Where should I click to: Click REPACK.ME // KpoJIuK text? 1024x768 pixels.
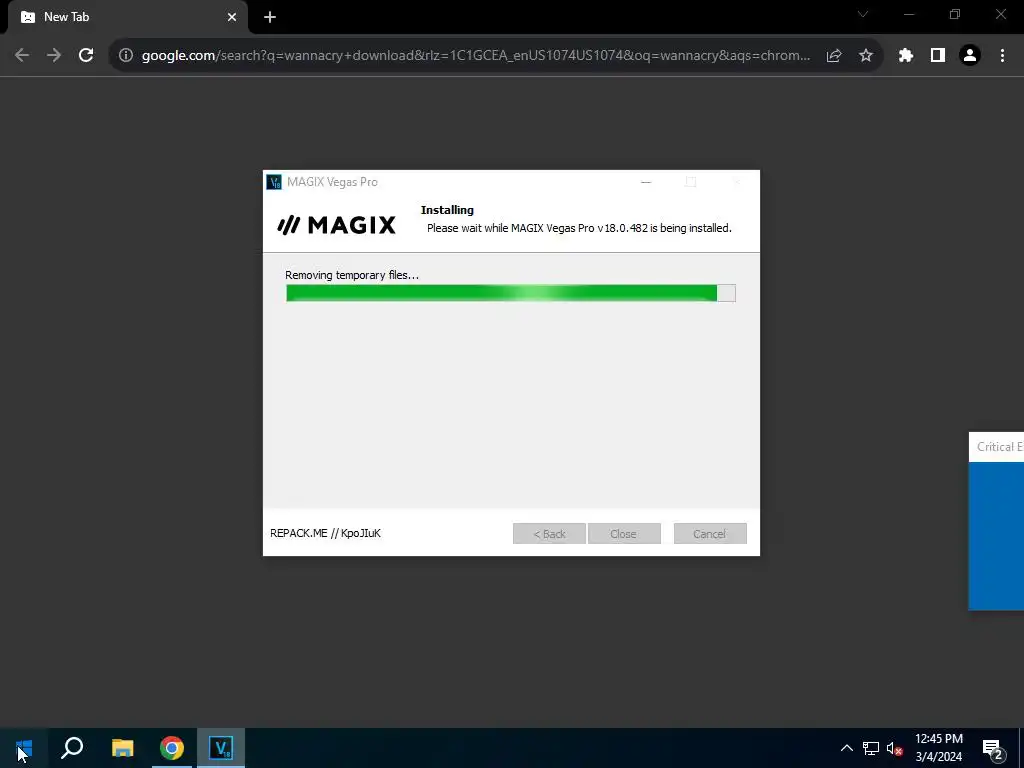[325, 534]
